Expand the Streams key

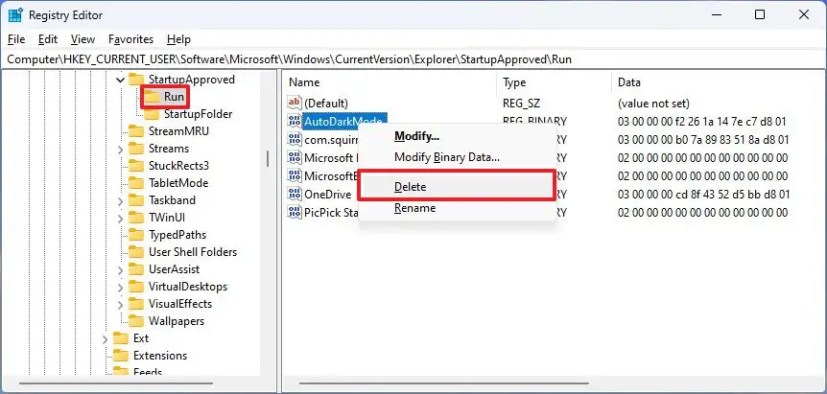click(120, 149)
